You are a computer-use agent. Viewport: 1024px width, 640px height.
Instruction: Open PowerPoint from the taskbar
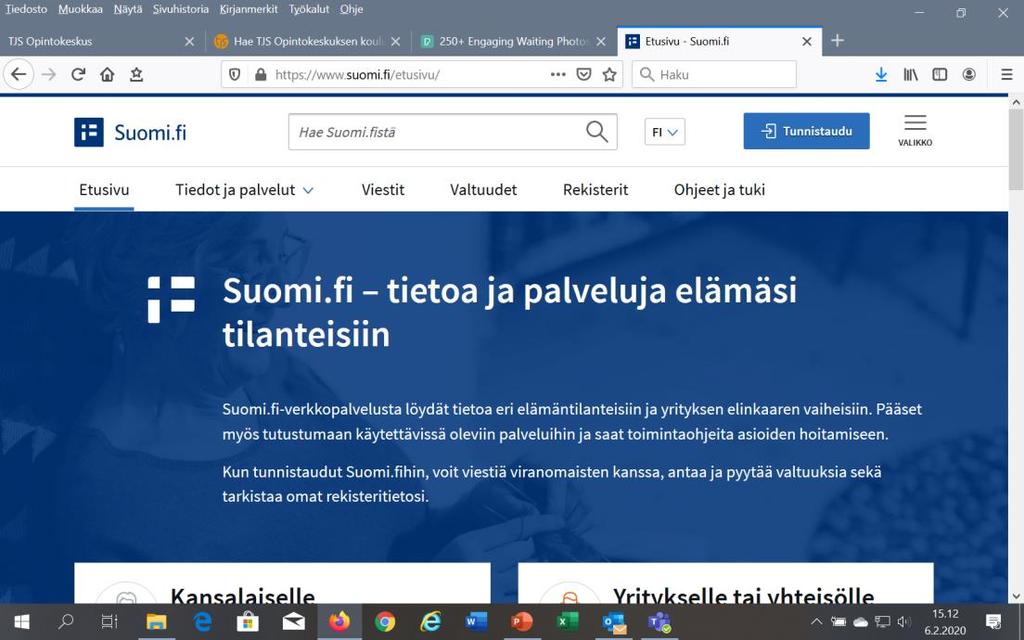pos(522,622)
